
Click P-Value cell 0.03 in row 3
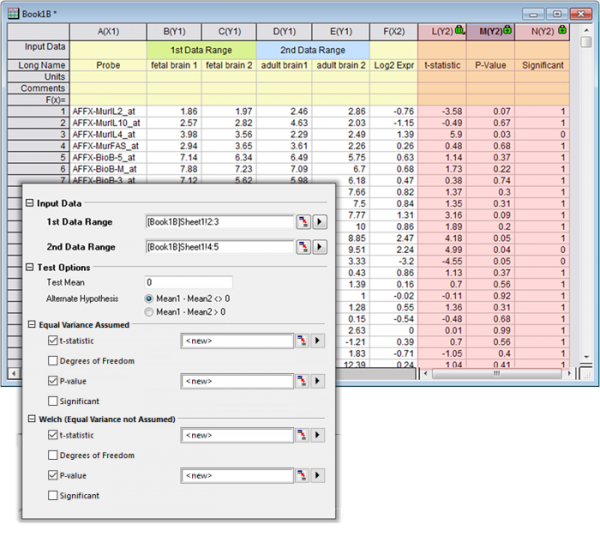491,134
